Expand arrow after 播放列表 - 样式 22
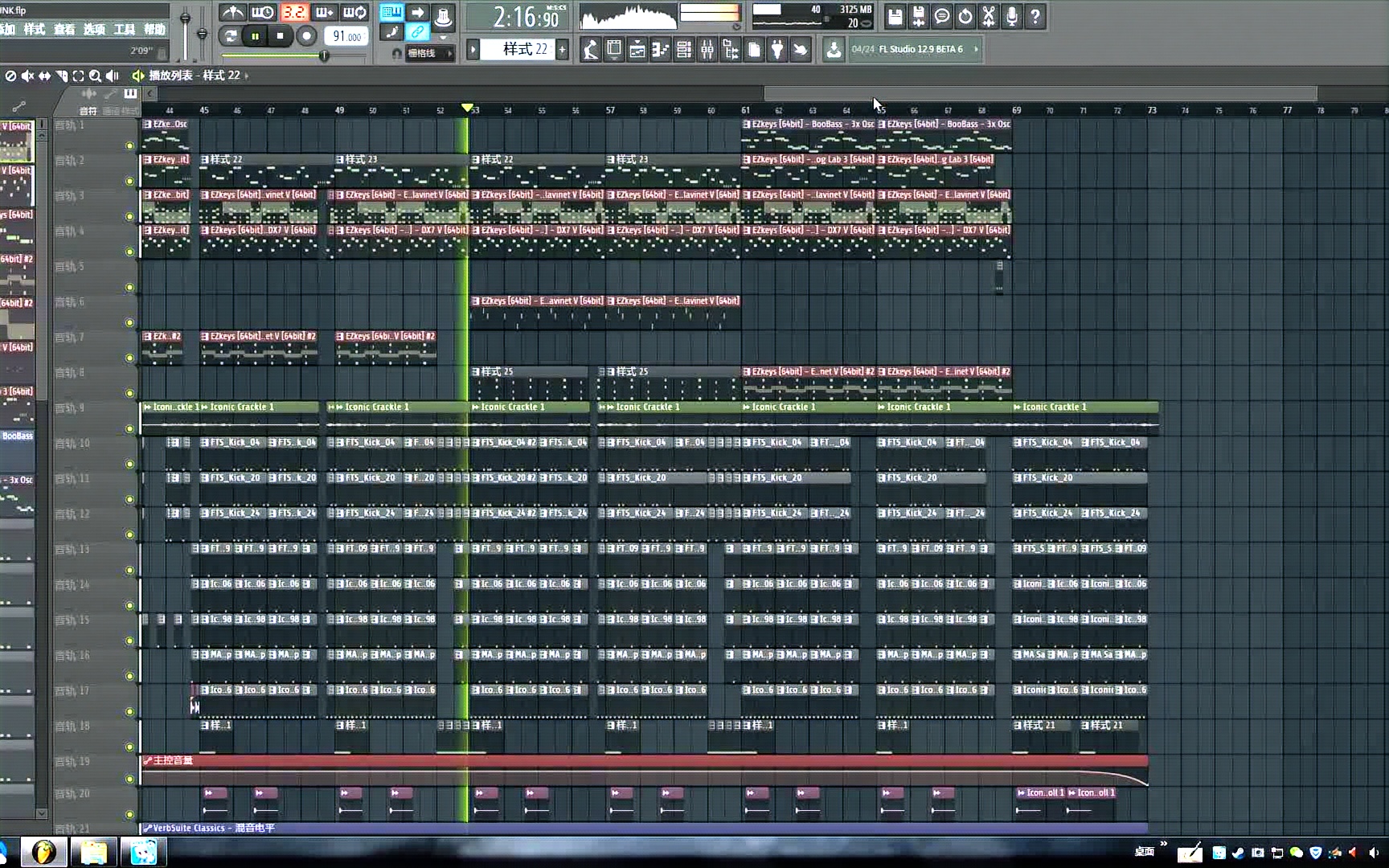The width and height of the screenshot is (1389, 868). click(x=246, y=76)
